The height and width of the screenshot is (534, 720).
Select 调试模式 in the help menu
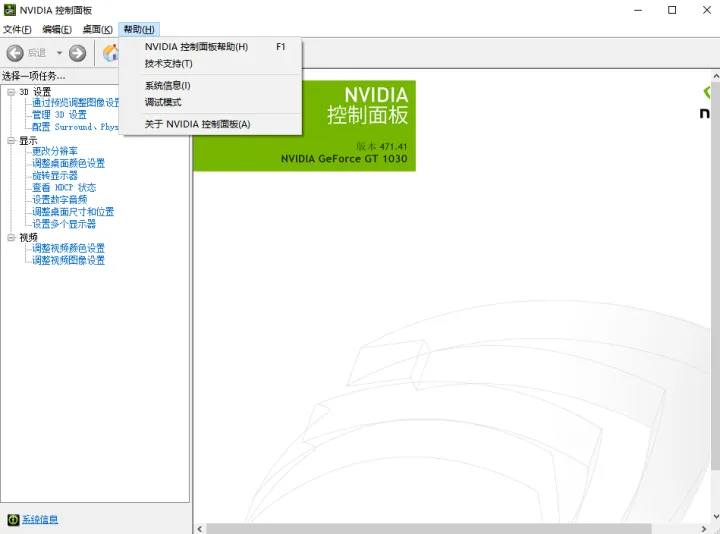click(210, 102)
